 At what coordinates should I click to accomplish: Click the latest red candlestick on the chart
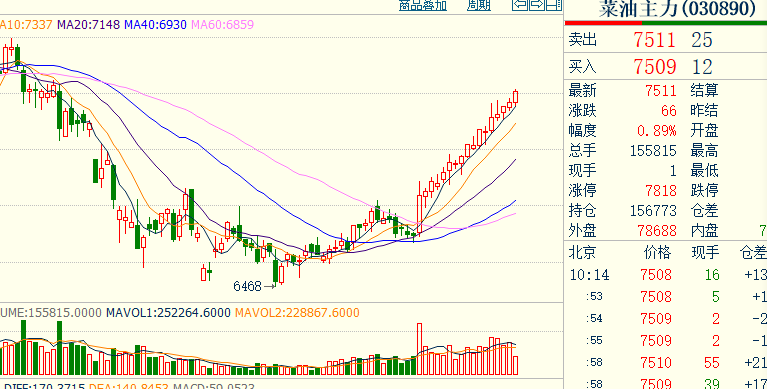515,96
